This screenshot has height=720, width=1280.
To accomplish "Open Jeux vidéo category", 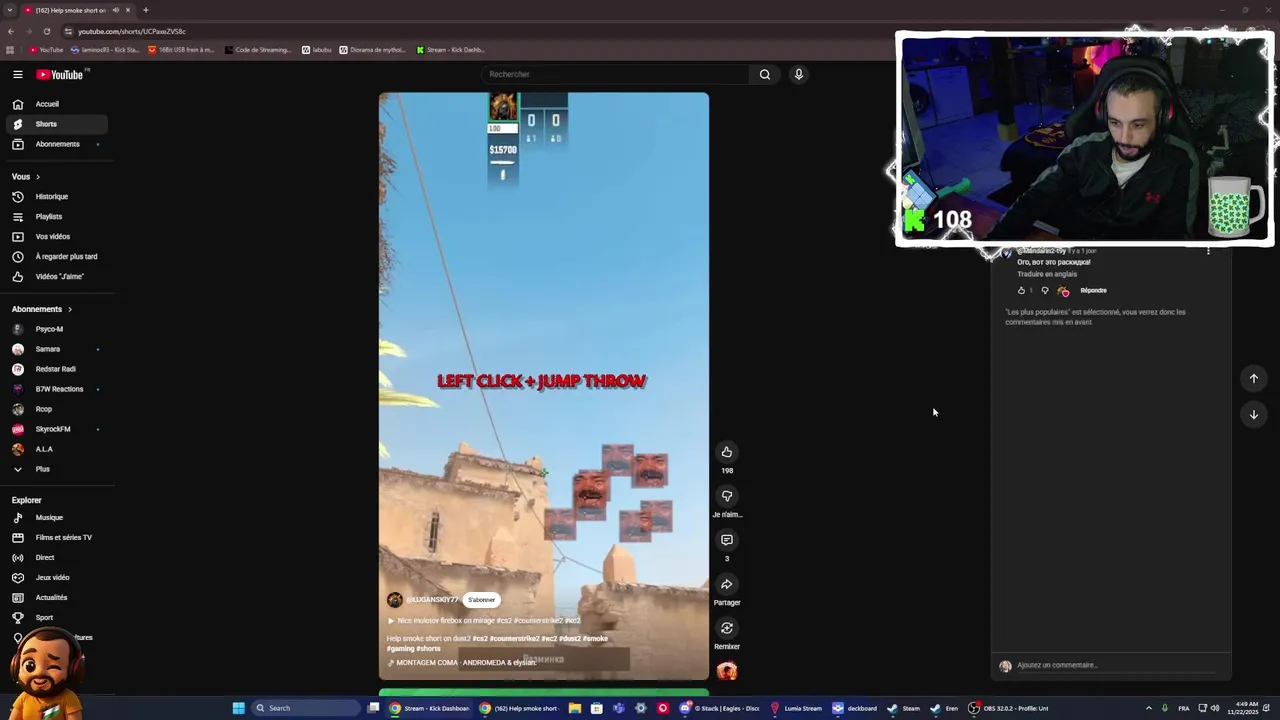I will (x=56, y=577).
